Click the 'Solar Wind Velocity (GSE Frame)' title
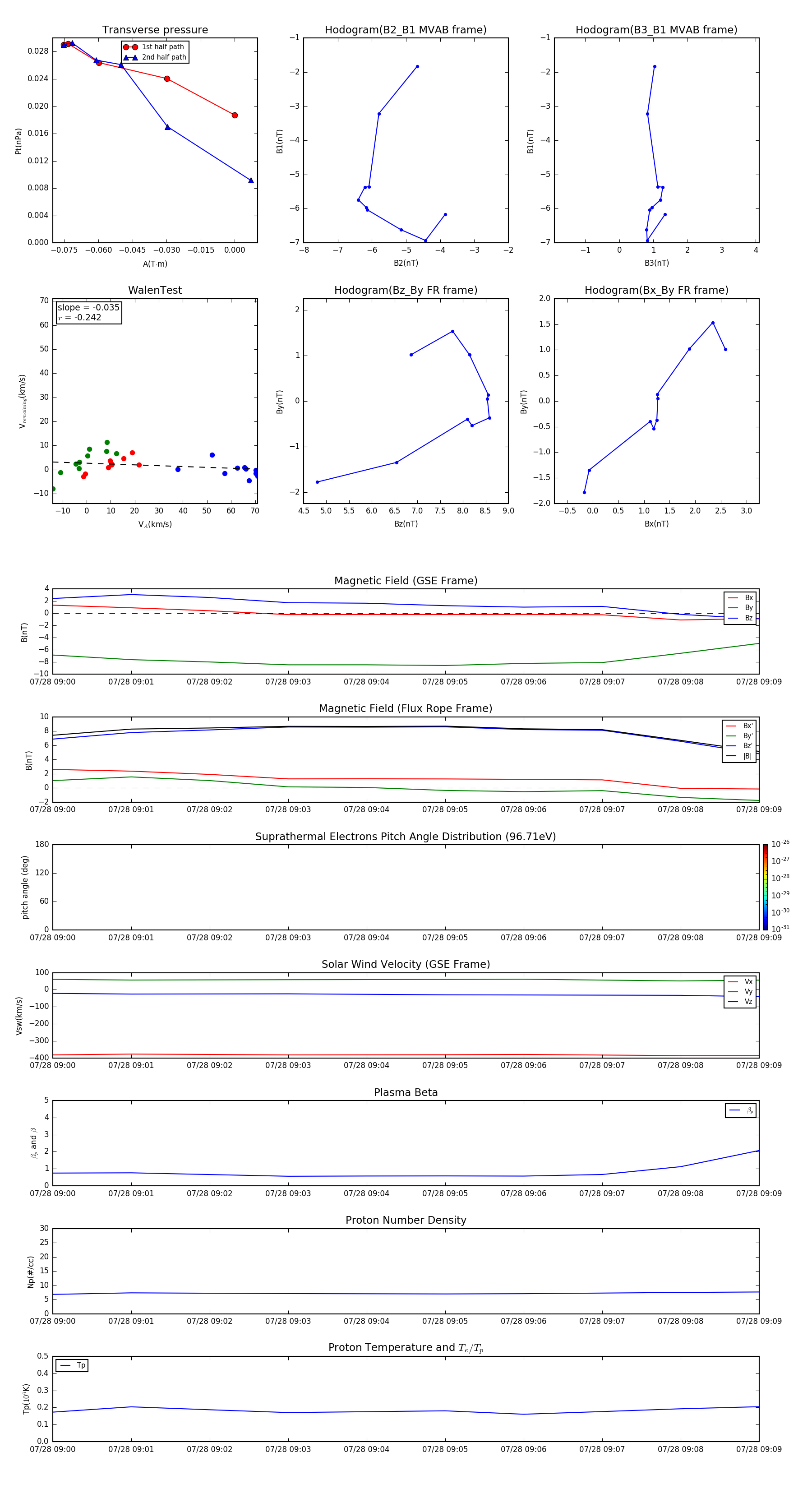812x1489 pixels. (406, 964)
